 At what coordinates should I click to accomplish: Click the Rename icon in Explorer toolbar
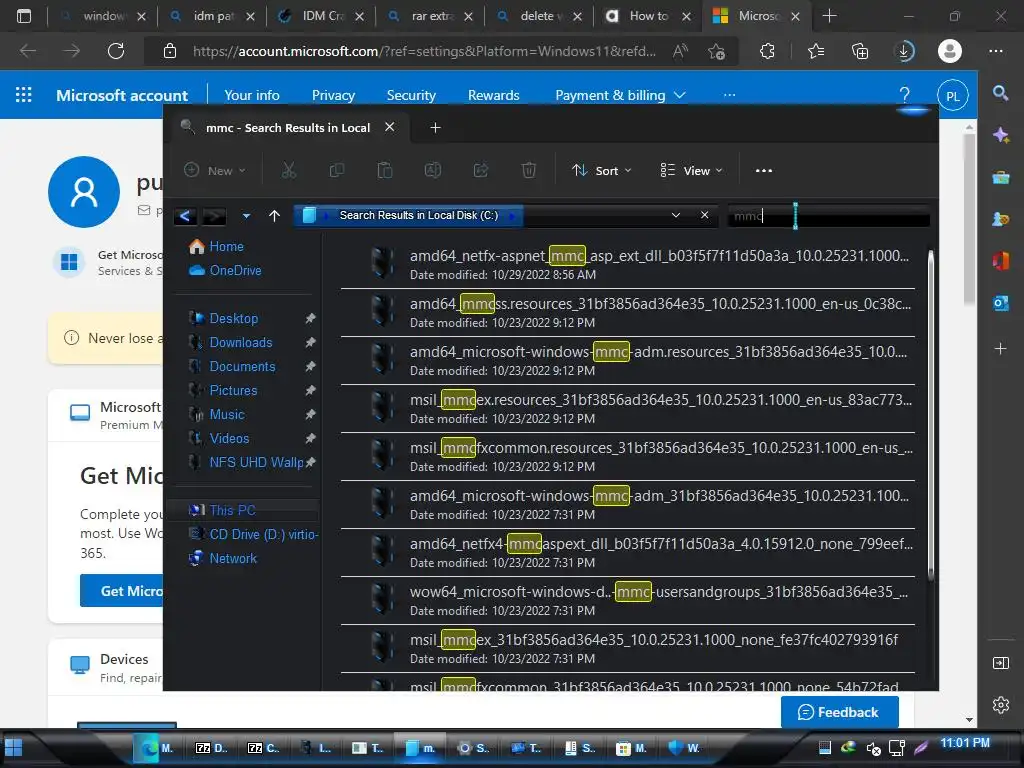click(432, 170)
